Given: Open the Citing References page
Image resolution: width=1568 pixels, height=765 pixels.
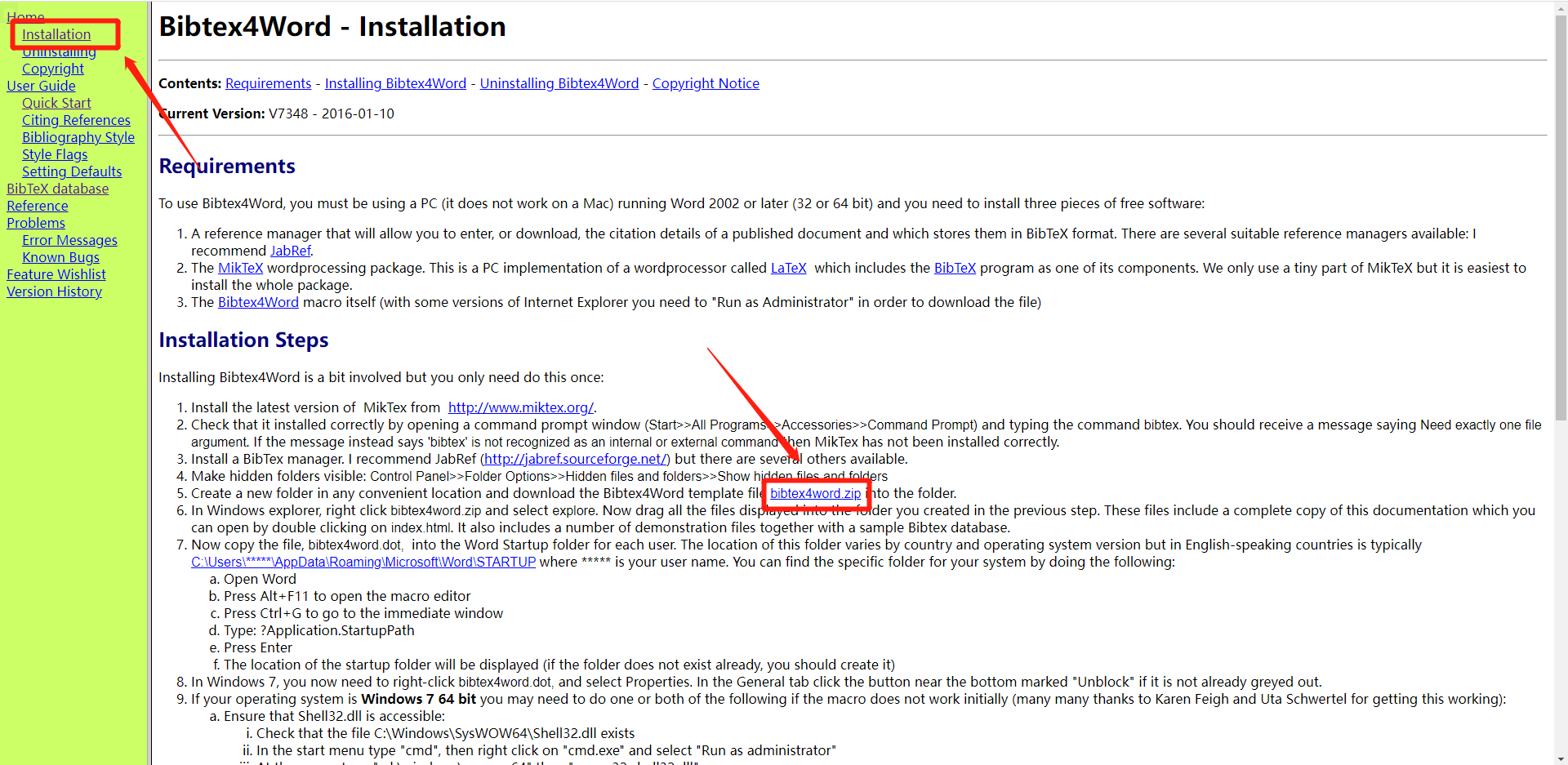Looking at the screenshot, I should pyautogui.click(x=76, y=120).
